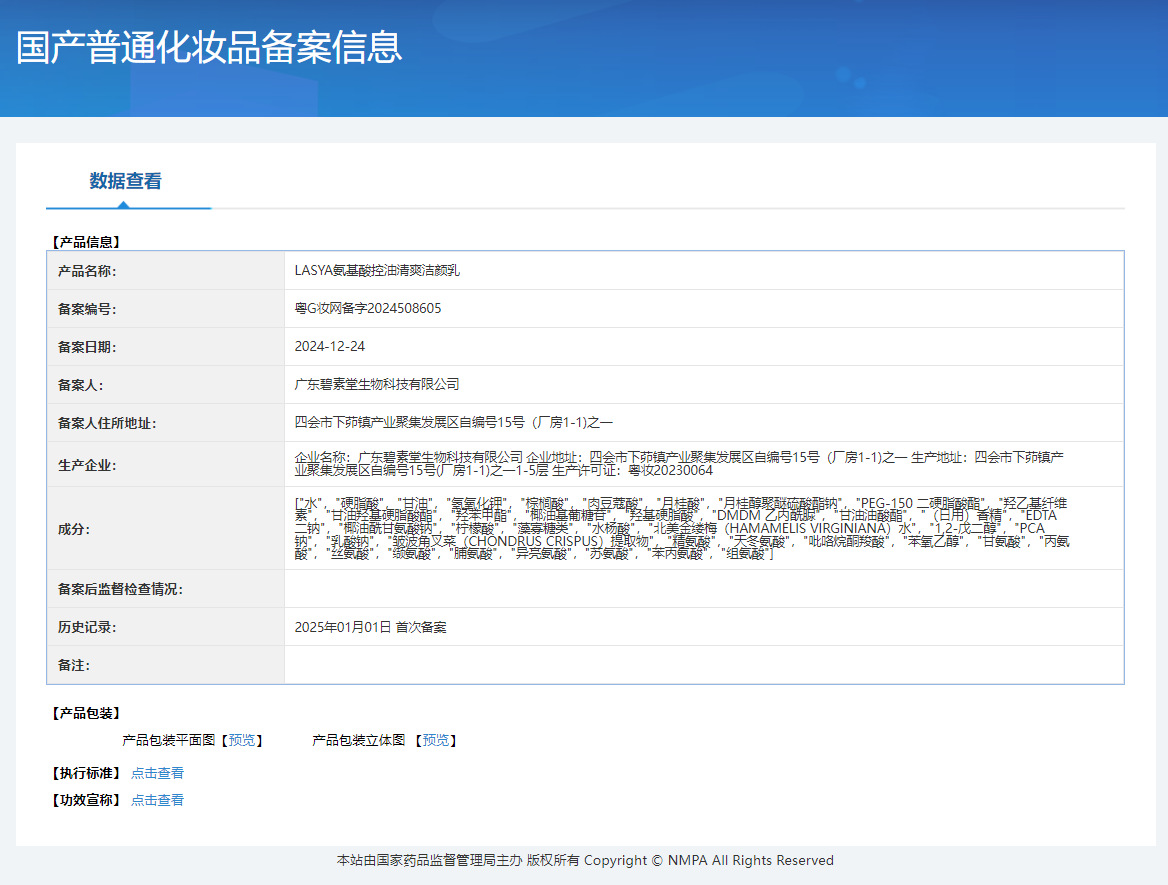Click the 成分 label
The height and width of the screenshot is (885, 1168).
click(74, 530)
